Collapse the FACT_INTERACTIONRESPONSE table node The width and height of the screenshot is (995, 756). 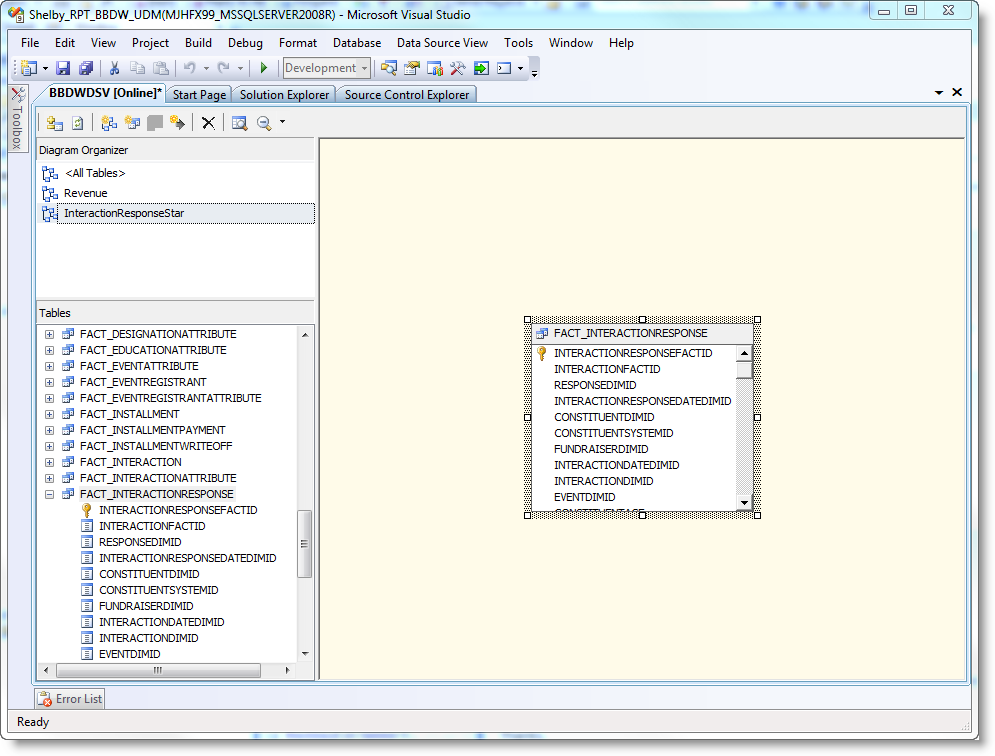click(49, 494)
